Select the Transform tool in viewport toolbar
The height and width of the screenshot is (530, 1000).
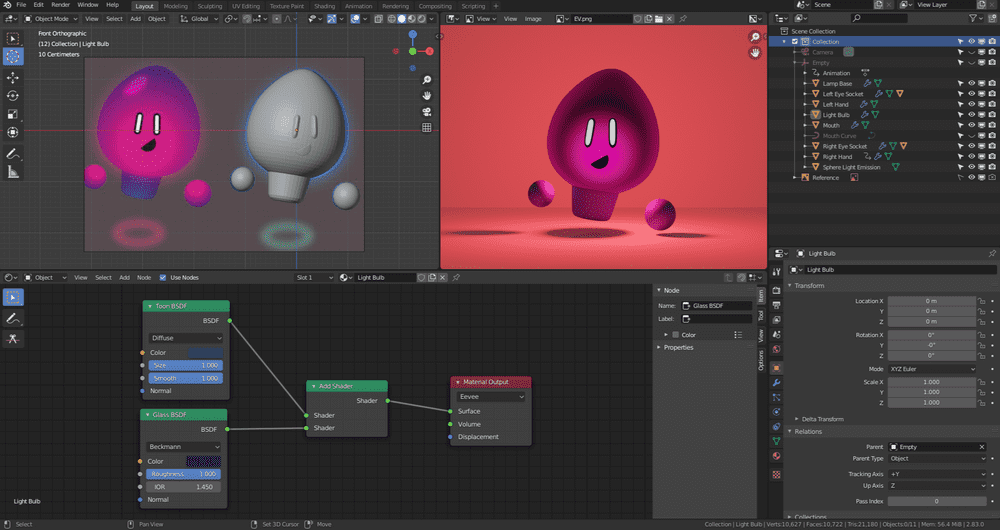click(13, 132)
